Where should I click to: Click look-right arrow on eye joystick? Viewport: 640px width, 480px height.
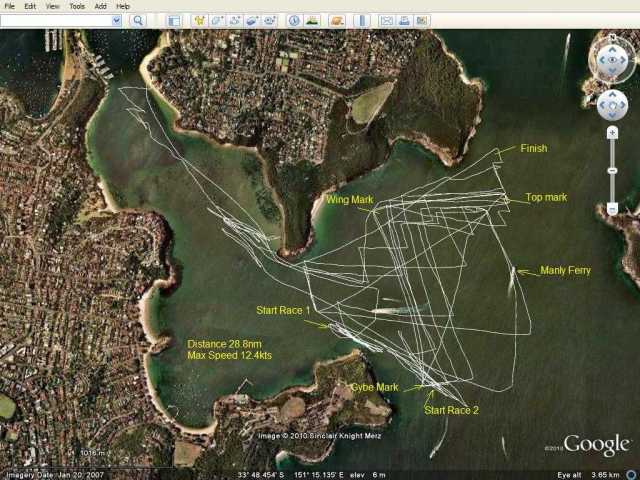(623, 60)
